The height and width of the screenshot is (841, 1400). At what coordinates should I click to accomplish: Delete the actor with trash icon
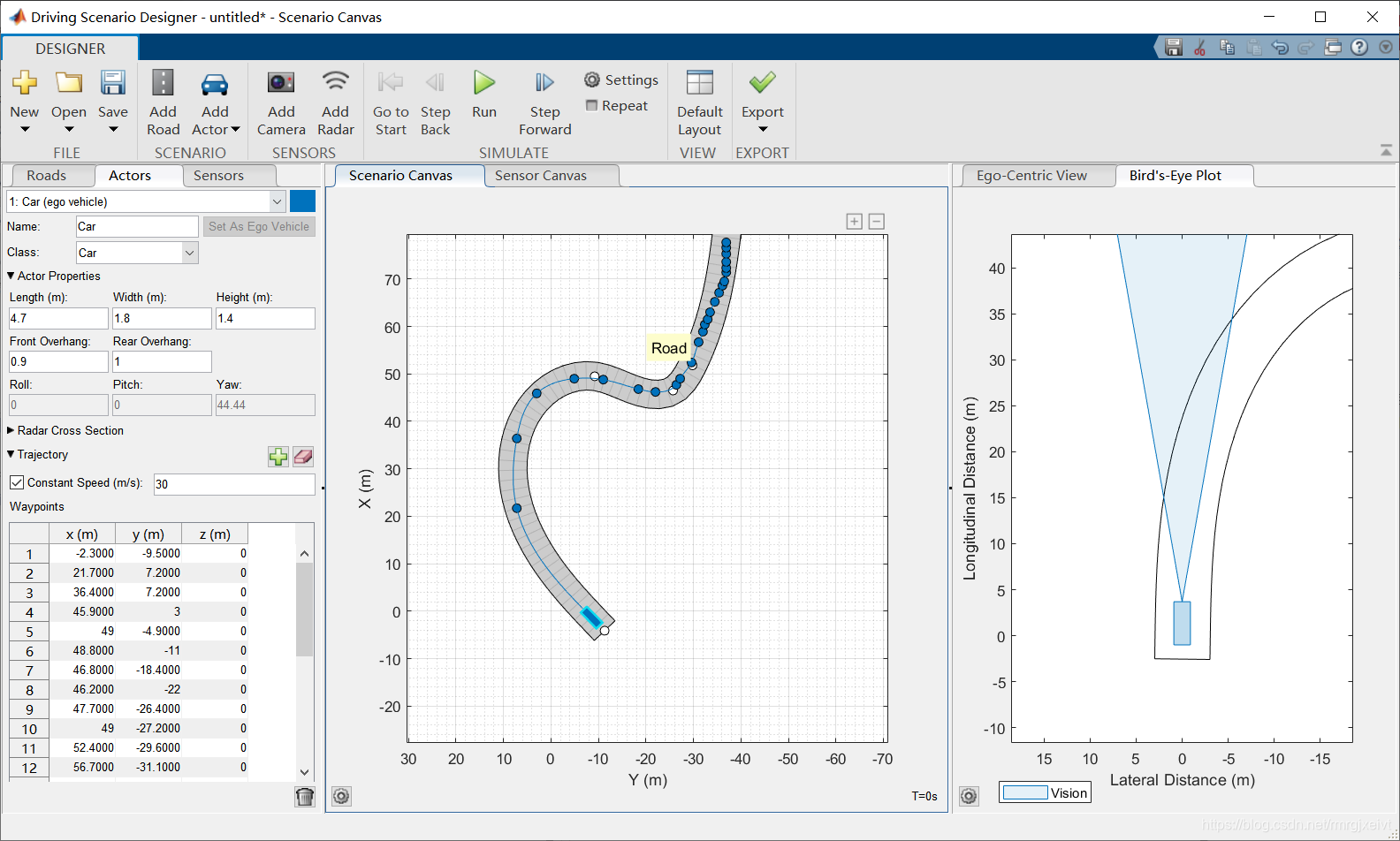pos(305,797)
